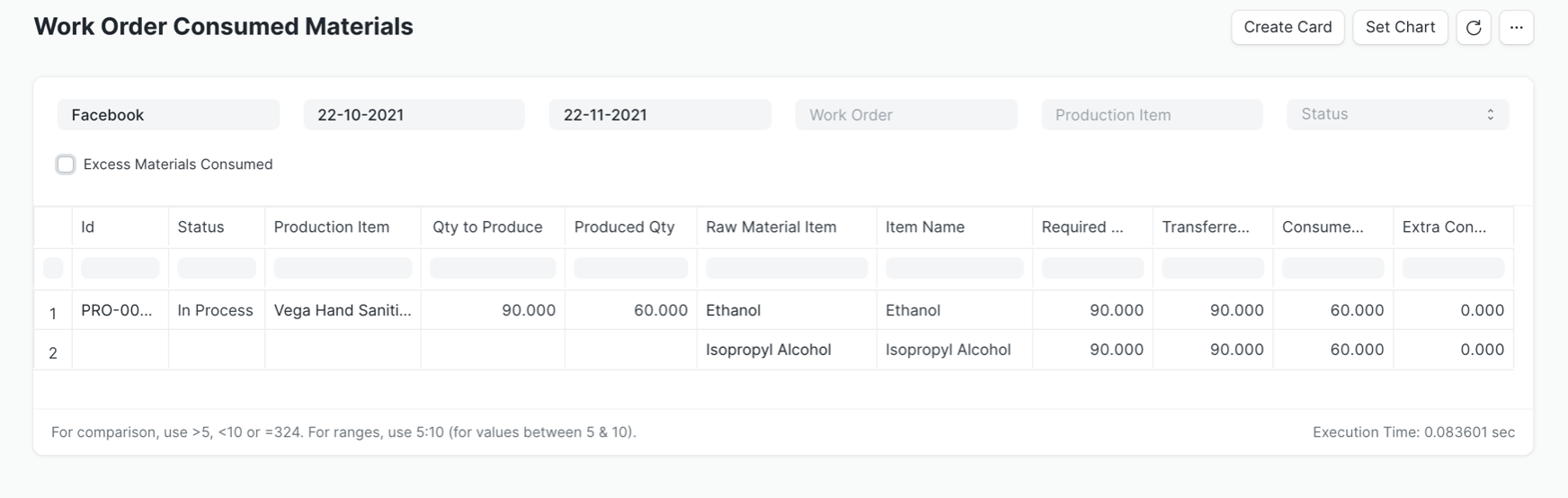Image resolution: width=1568 pixels, height=498 pixels.
Task: Focus the Work Order filter field
Action: [905, 115]
